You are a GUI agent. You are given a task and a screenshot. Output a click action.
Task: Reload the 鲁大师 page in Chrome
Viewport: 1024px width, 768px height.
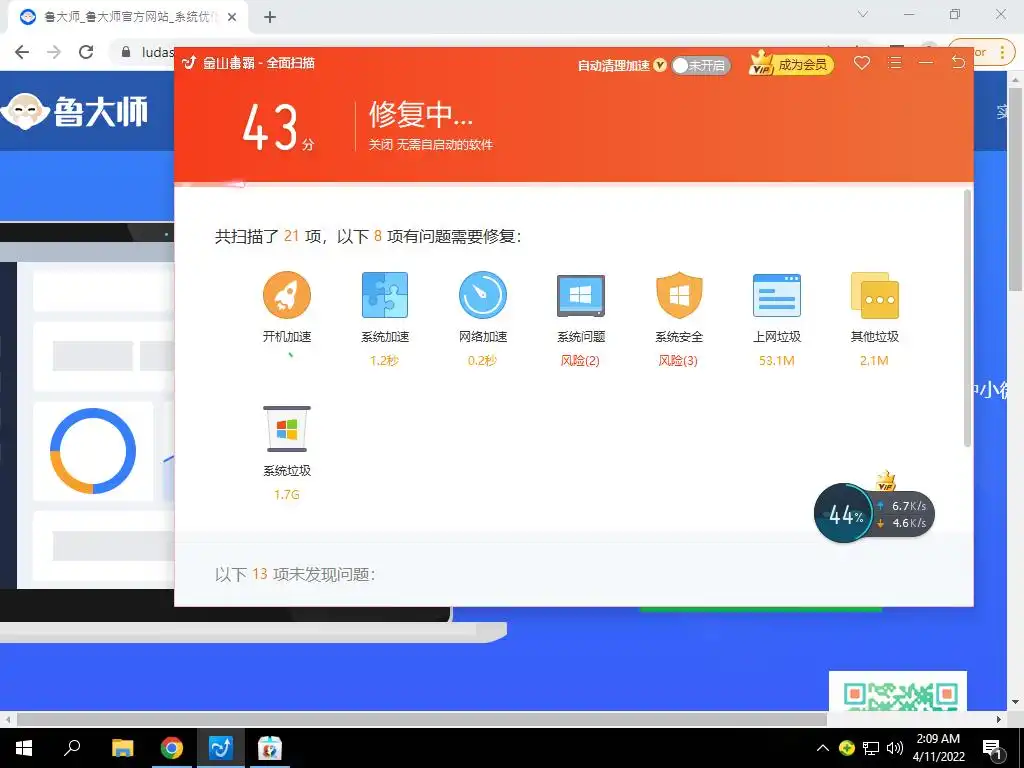[86, 52]
